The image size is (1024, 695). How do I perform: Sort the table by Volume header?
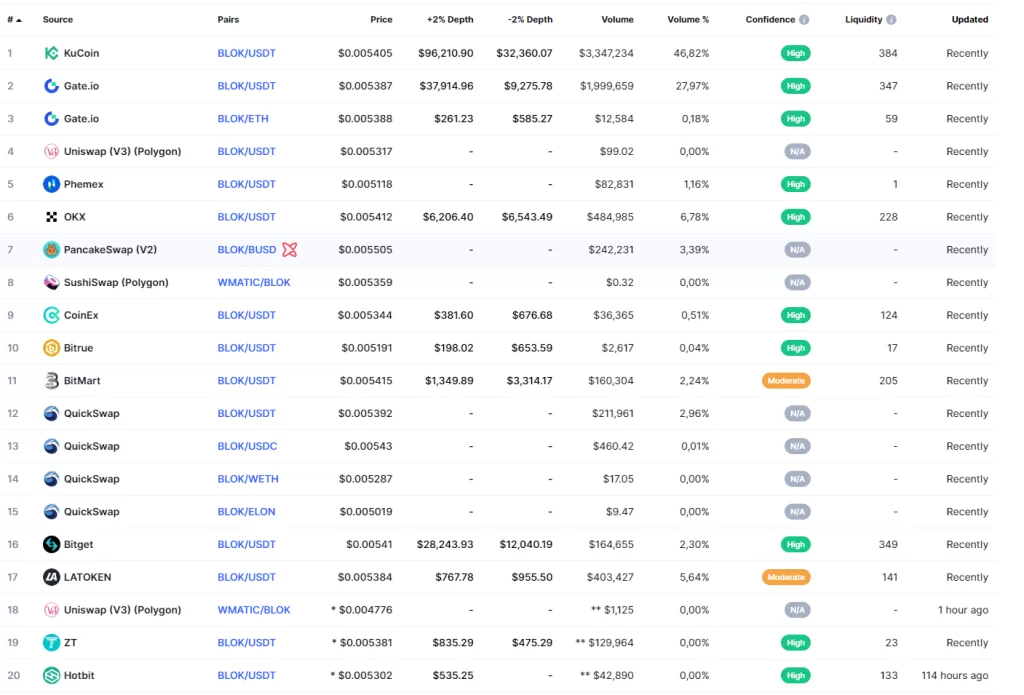[x=617, y=20]
